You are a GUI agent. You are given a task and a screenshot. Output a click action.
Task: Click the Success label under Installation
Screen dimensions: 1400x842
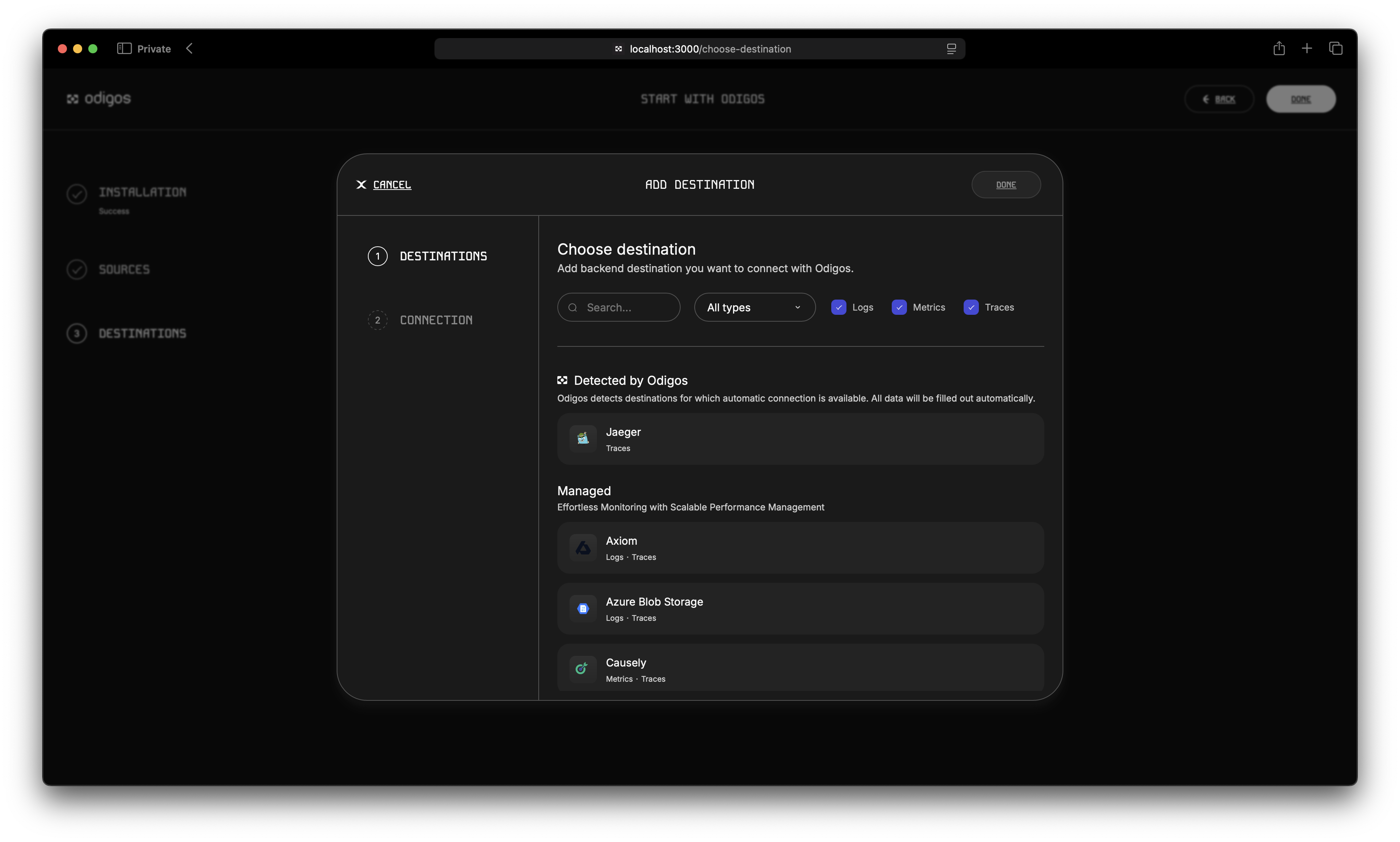114,211
